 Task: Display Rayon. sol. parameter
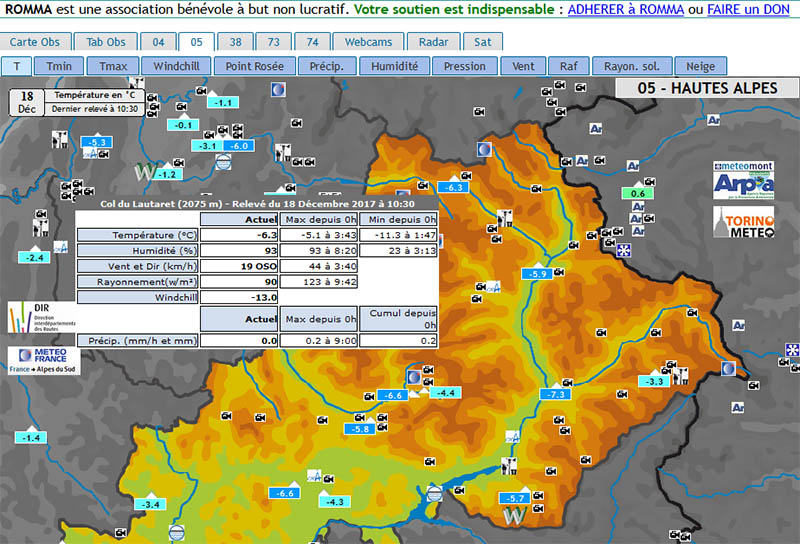(x=632, y=66)
